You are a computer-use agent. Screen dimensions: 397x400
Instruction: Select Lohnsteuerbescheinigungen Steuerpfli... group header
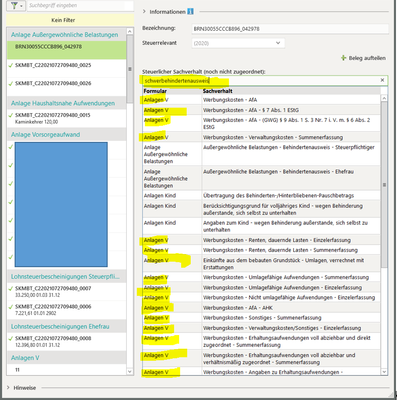coord(66,277)
